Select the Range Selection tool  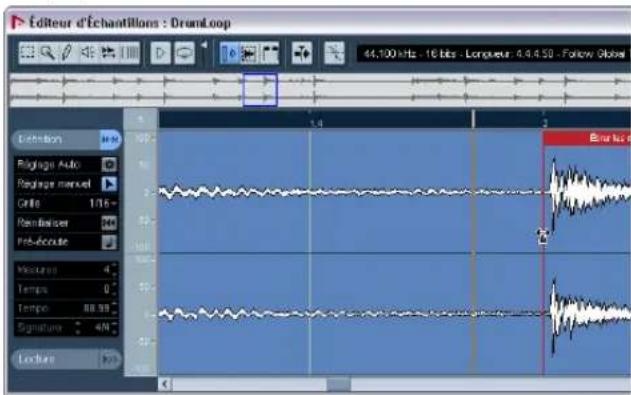tap(27, 53)
